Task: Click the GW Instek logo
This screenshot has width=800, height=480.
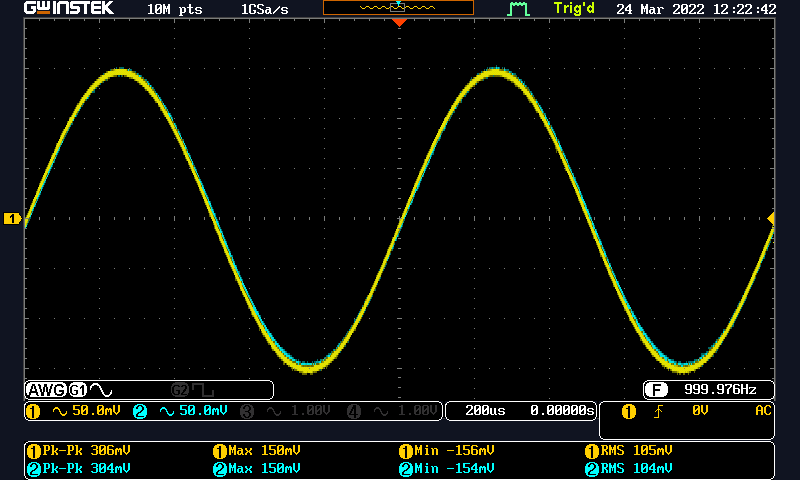Action: pyautogui.click(x=69, y=9)
